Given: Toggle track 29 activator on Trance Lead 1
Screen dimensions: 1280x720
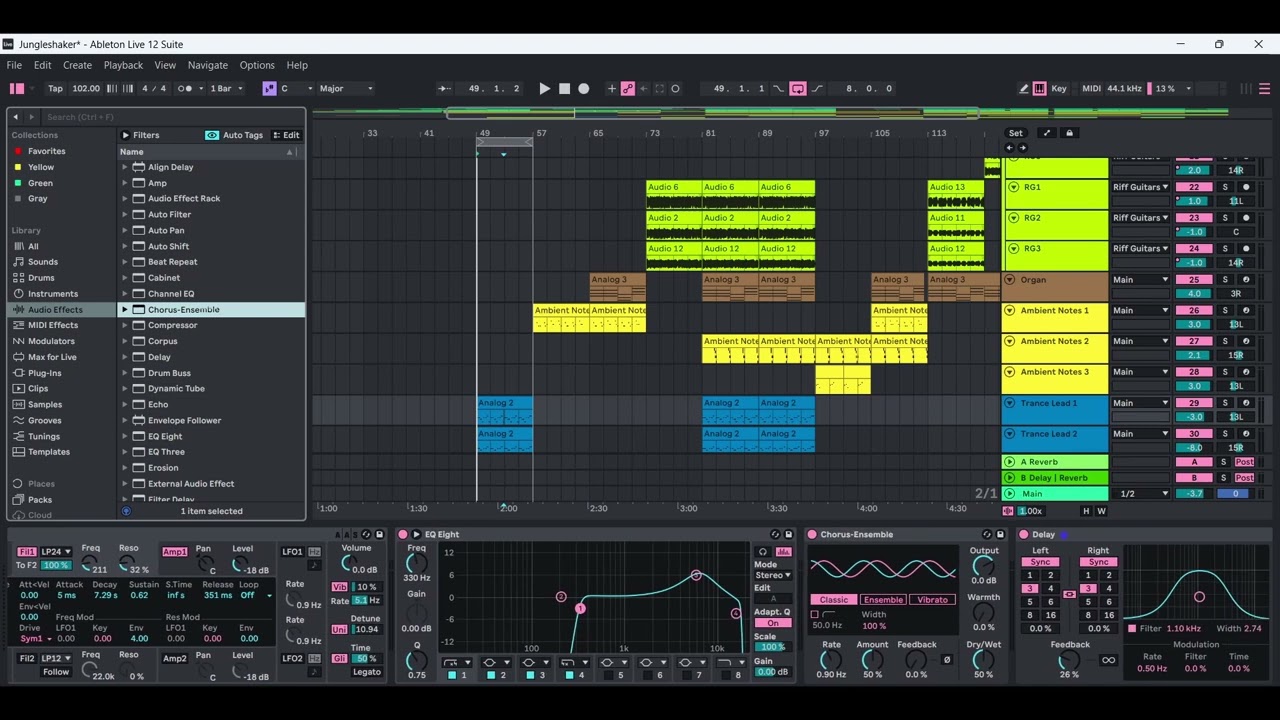Looking at the screenshot, I should tap(1194, 403).
